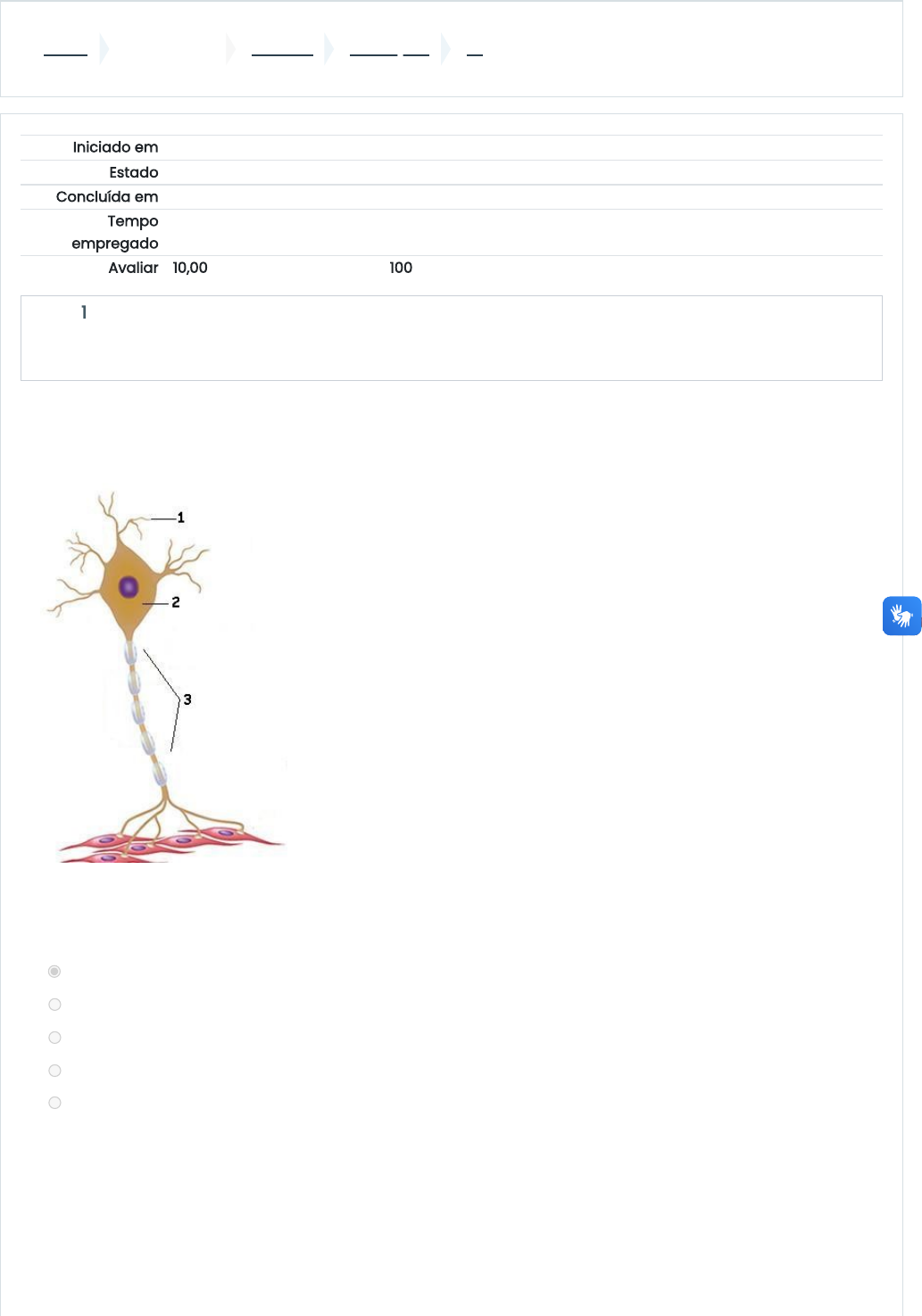
Task: Click the myelin-sheathed axon segment
Action: [144, 714]
